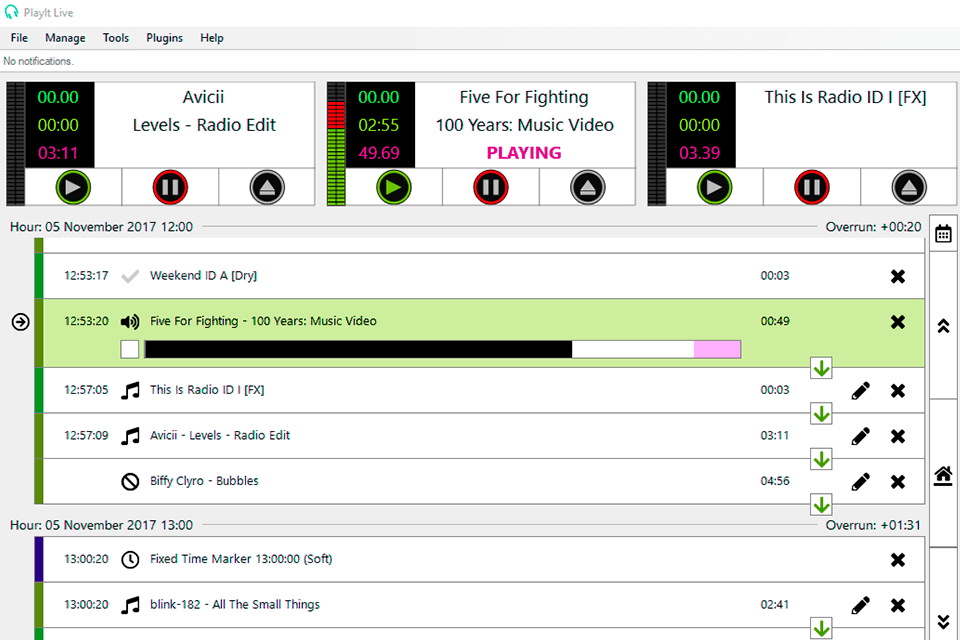Screen dimensions: 960x640
Task: Click the 49.69 remaining time counter
Action: click(x=378, y=152)
